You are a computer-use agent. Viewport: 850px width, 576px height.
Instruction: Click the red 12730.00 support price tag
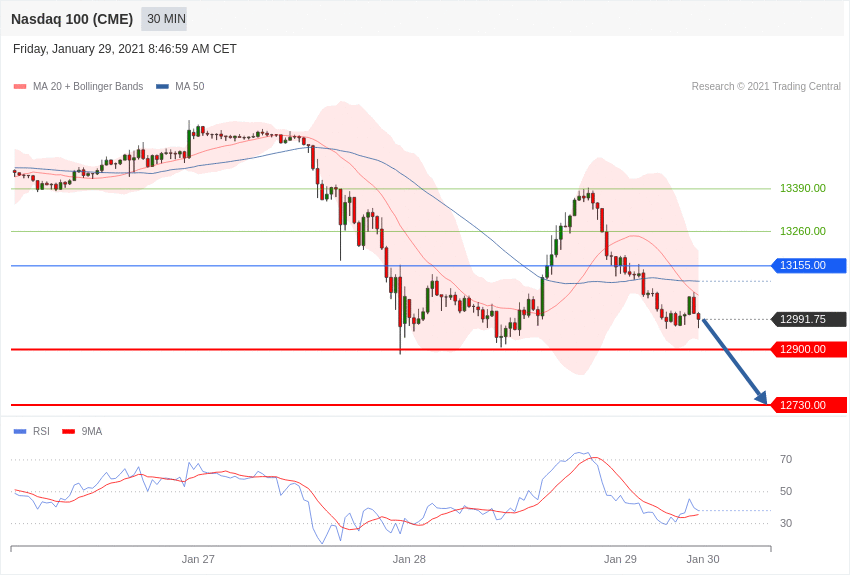coord(808,405)
